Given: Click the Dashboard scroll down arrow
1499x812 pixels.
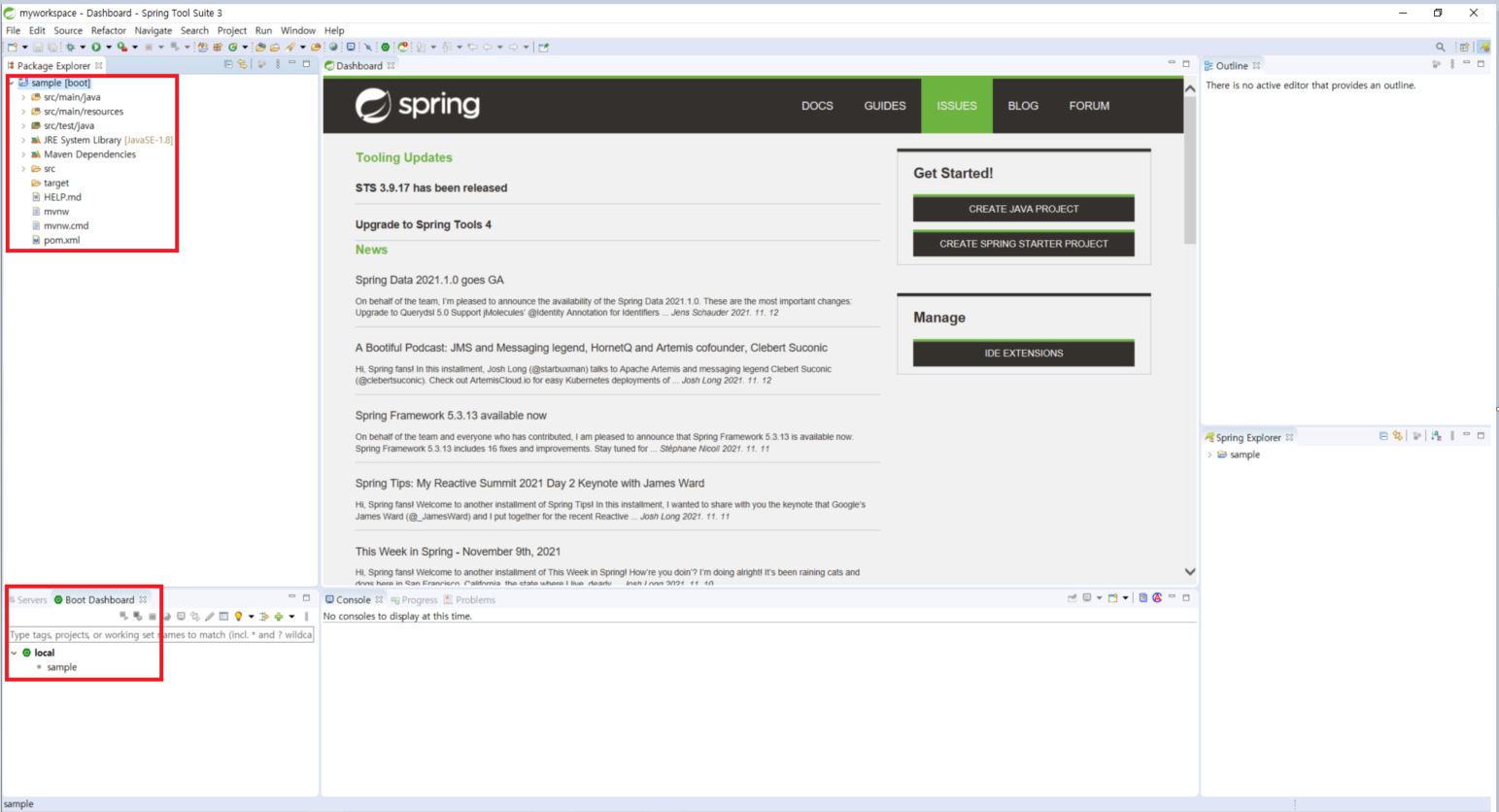Looking at the screenshot, I should [1190, 572].
